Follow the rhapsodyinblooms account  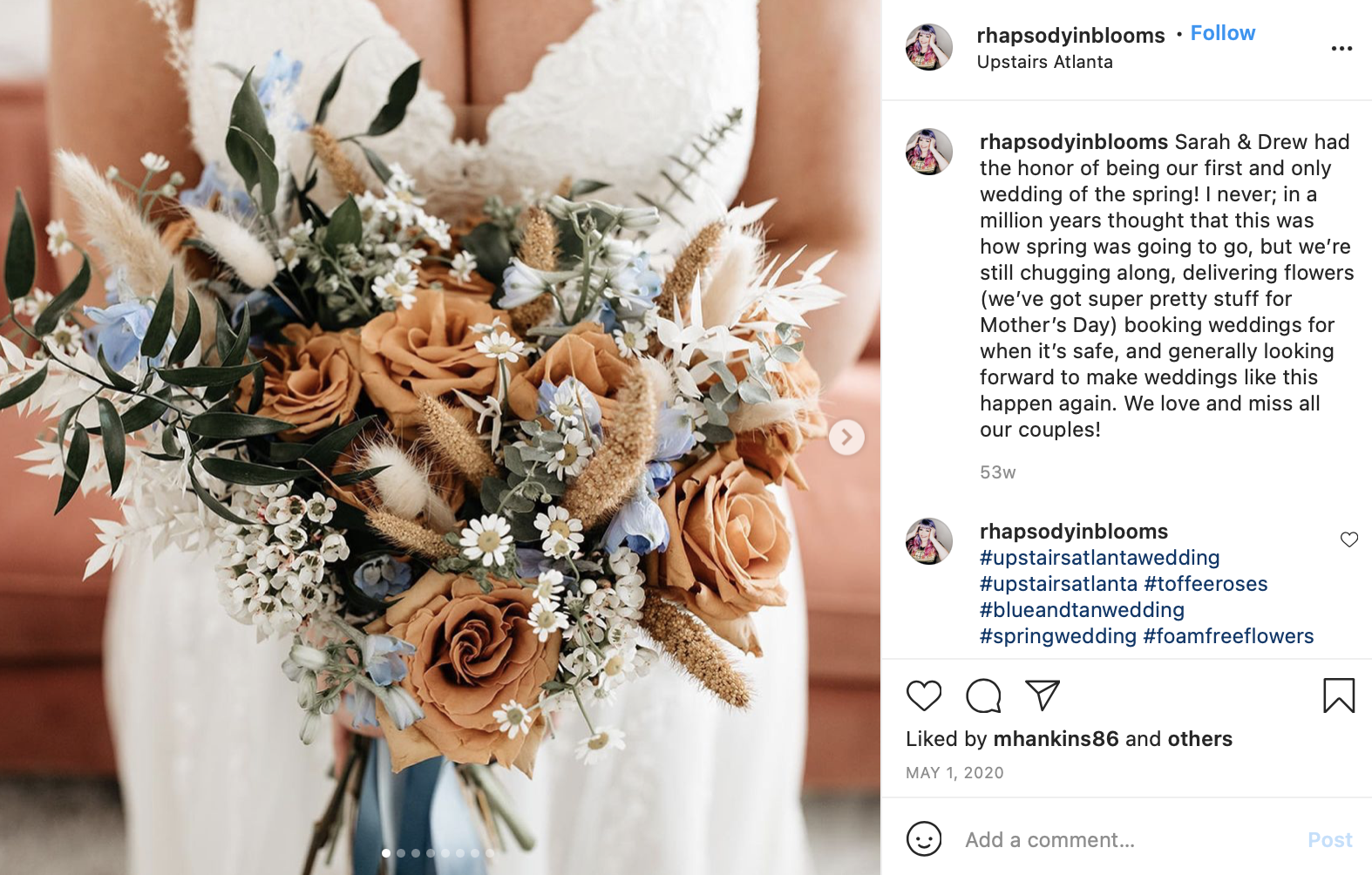[x=1223, y=33]
